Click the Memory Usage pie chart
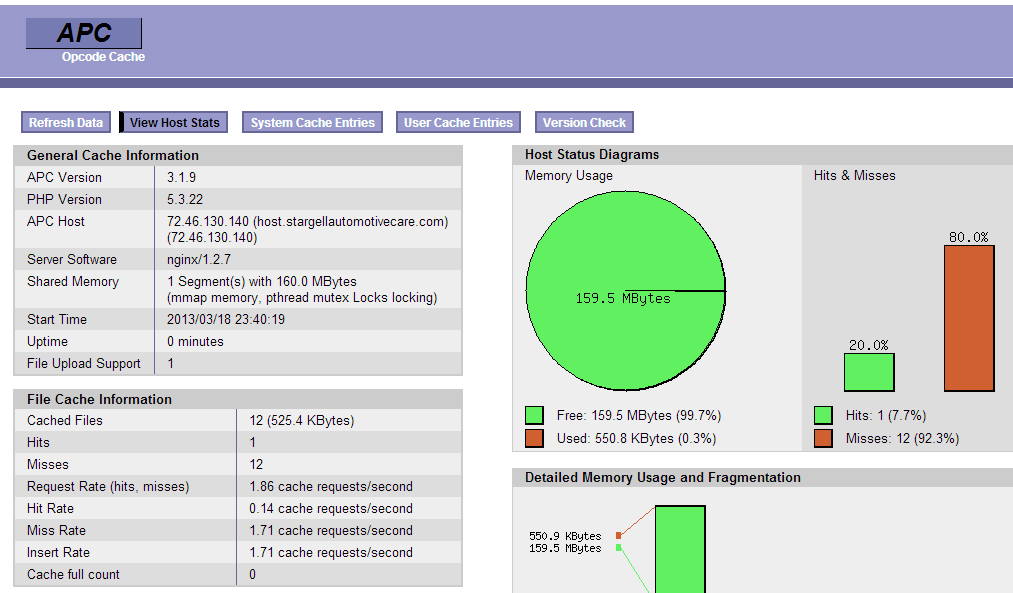The height and width of the screenshot is (593, 1013). [625, 290]
